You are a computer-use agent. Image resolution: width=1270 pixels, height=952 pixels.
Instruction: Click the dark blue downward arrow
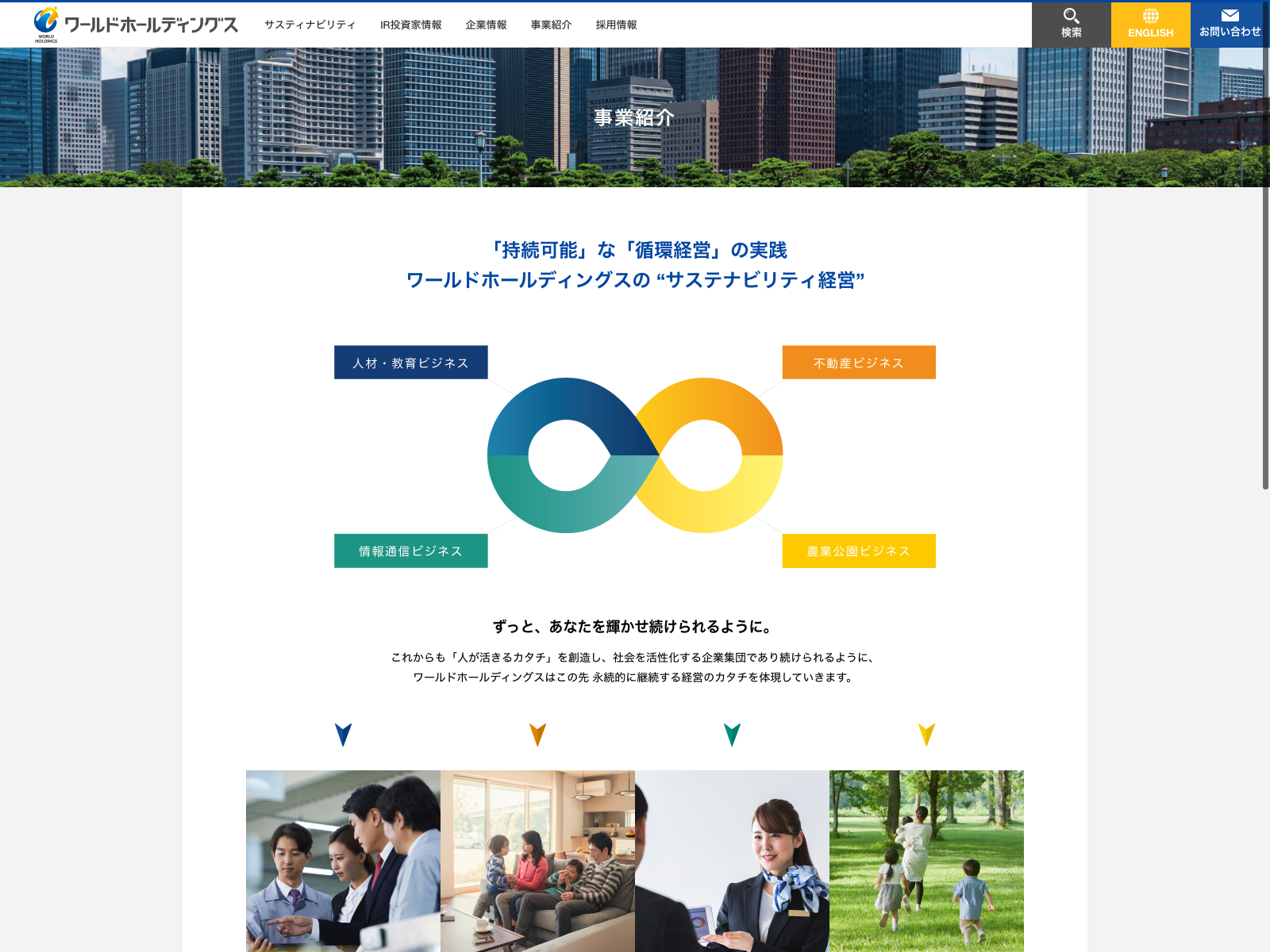[x=343, y=735]
